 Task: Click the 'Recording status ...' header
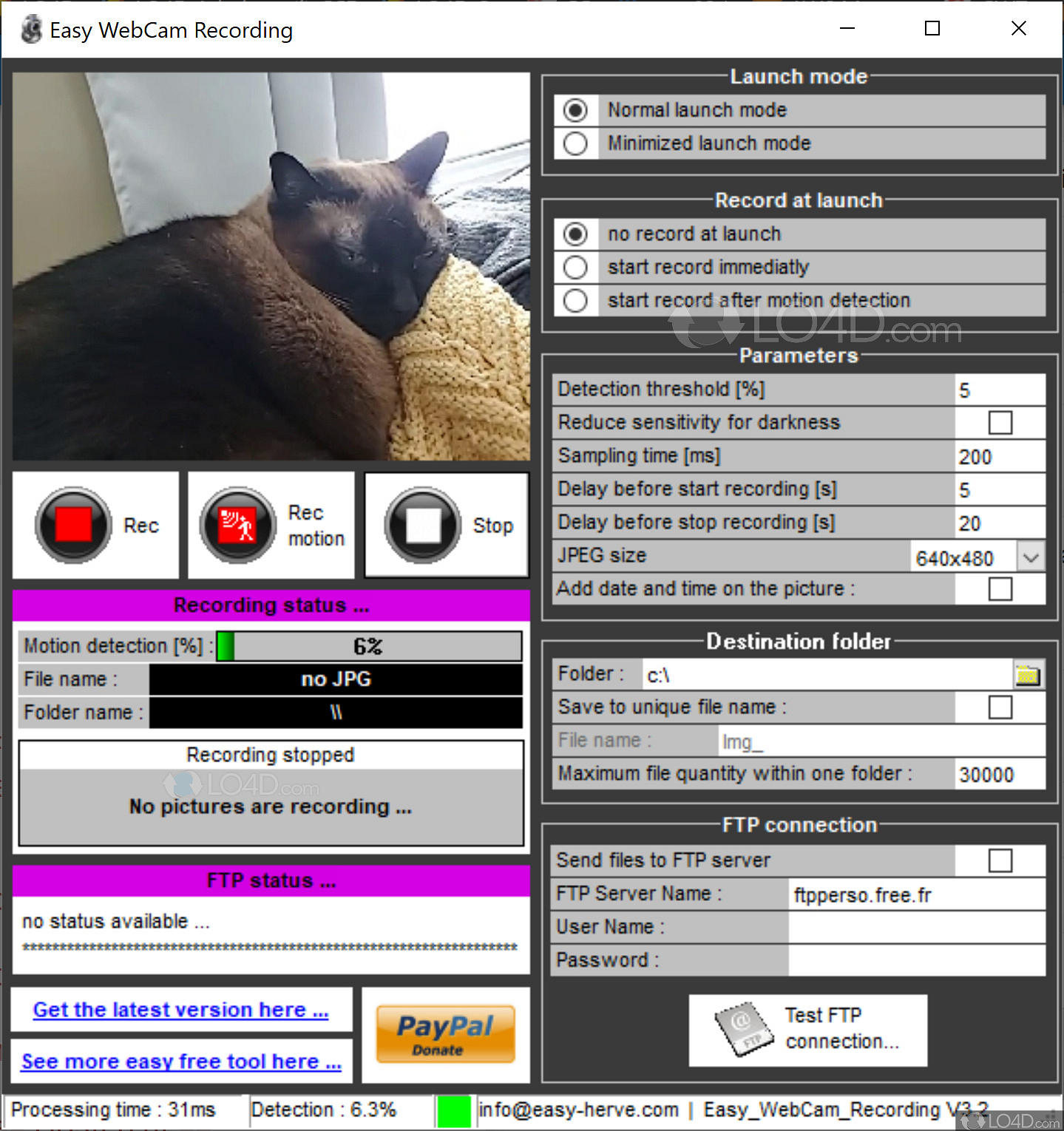click(271, 605)
